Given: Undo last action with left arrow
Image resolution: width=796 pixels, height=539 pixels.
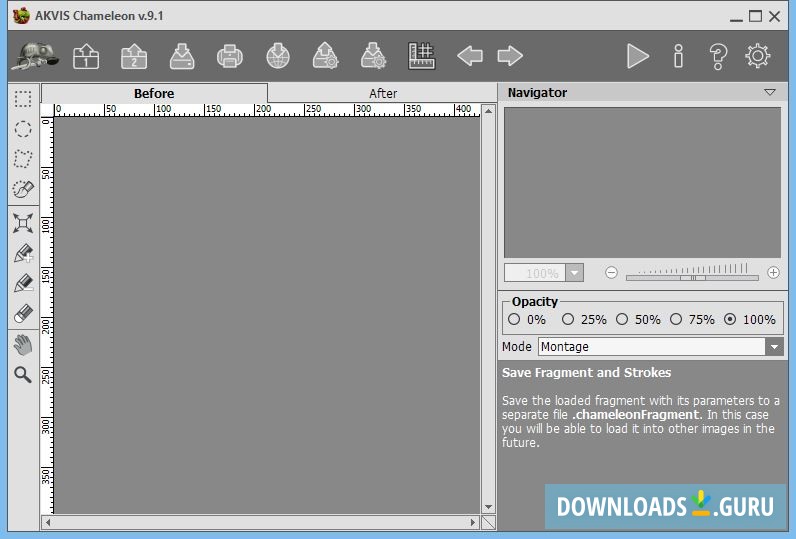Looking at the screenshot, I should (470, 56).
